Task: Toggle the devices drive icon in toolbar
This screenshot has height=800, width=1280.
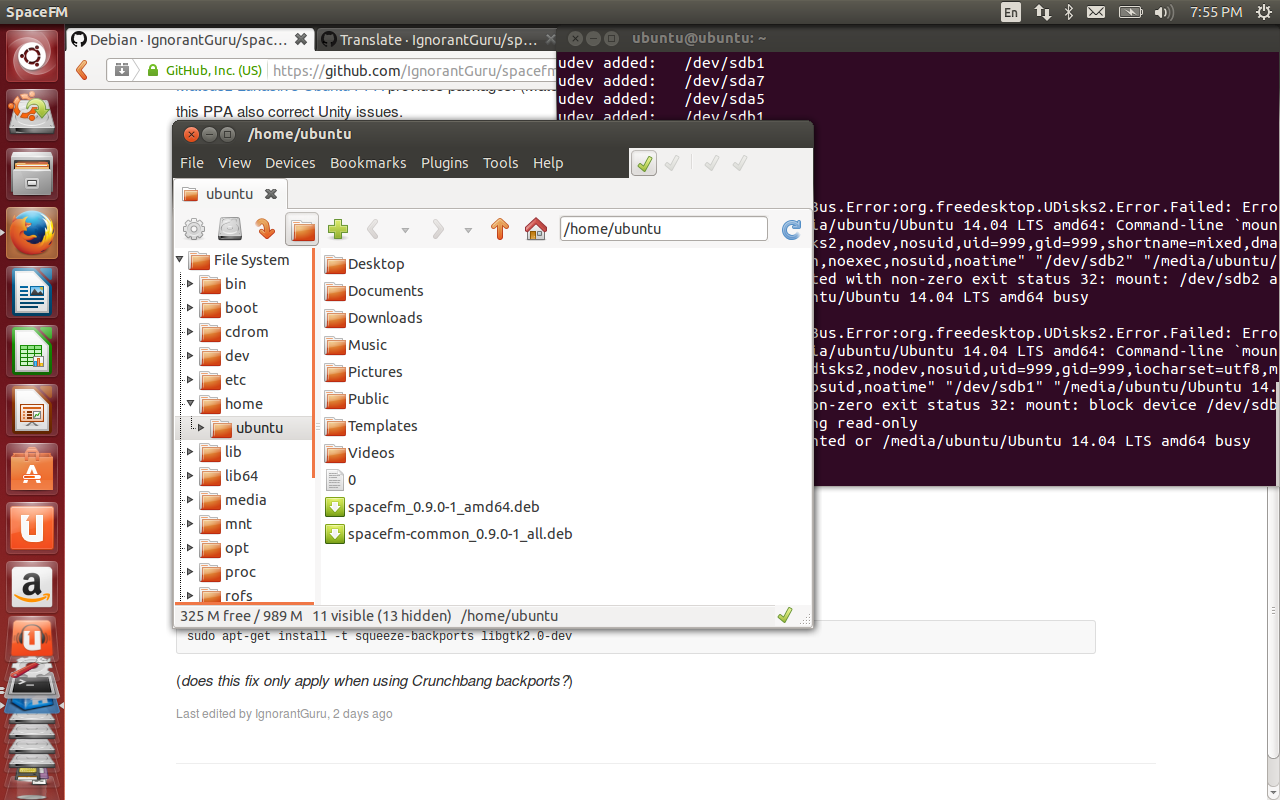Action: (x=230, y=229)
